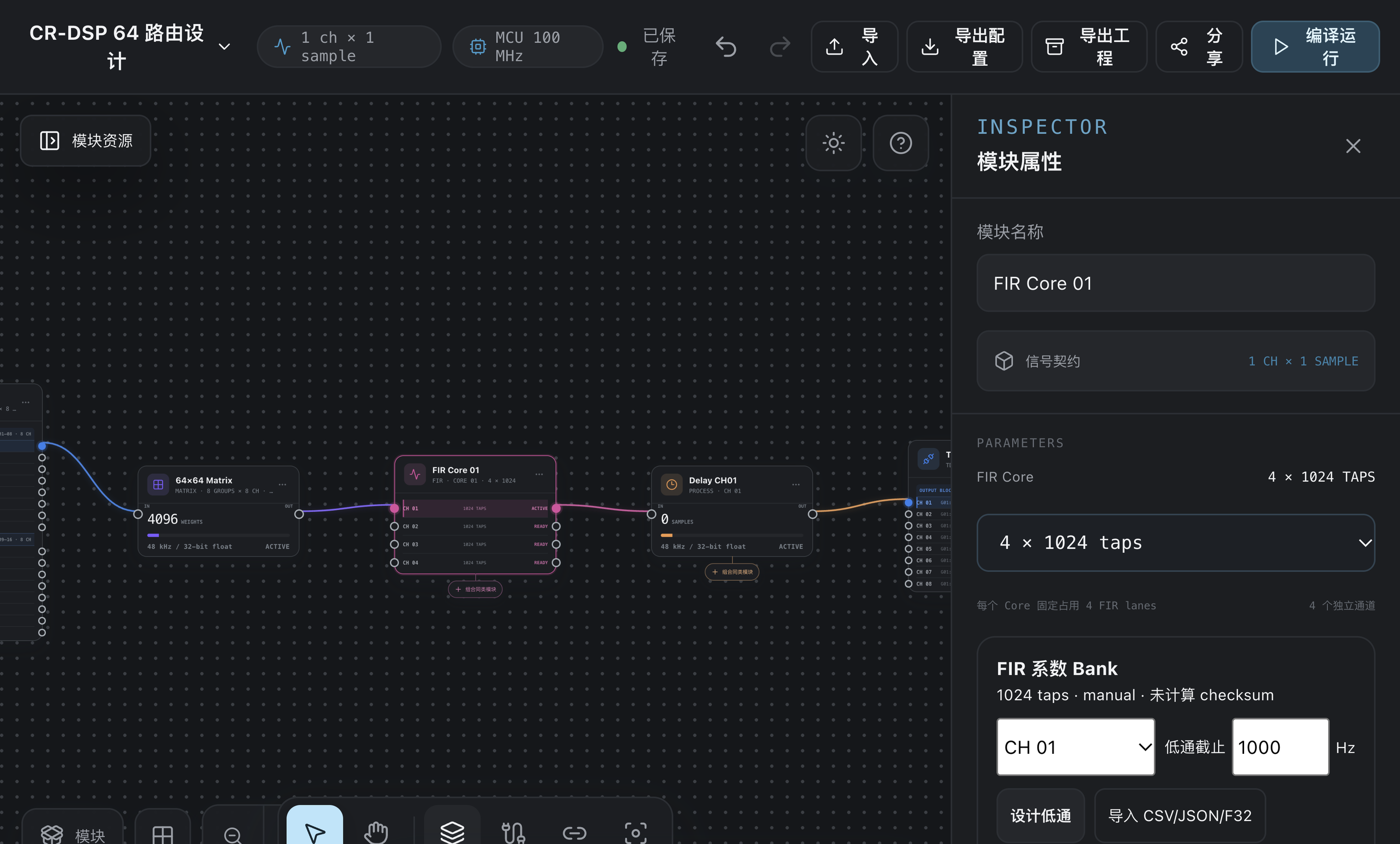1400x844 pixels.
Task: Click the 64×64 Matrix node grid icon
Action: tap(158, 485)
